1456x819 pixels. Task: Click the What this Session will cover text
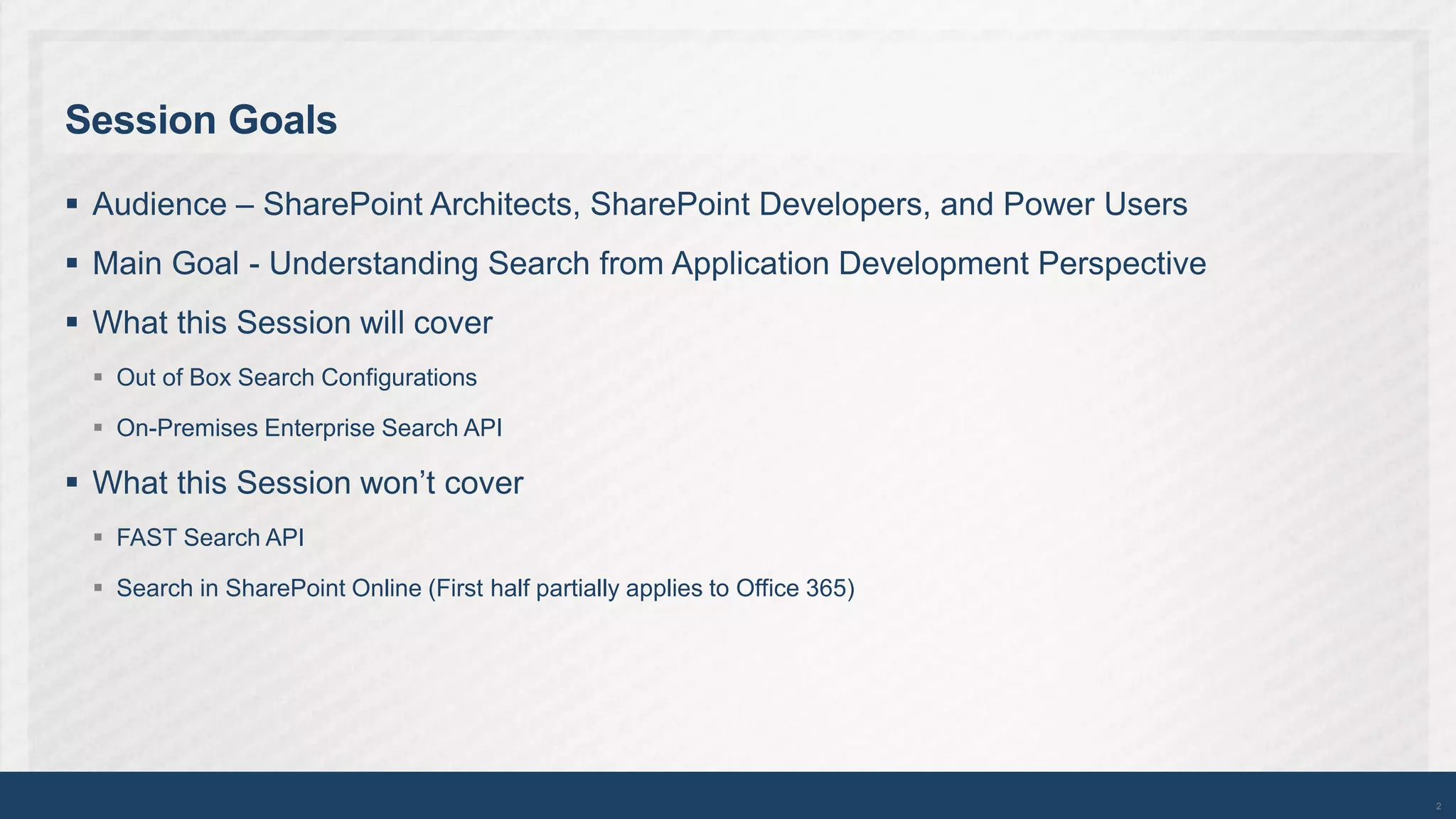pyautogui.click(x=292, y=323)
